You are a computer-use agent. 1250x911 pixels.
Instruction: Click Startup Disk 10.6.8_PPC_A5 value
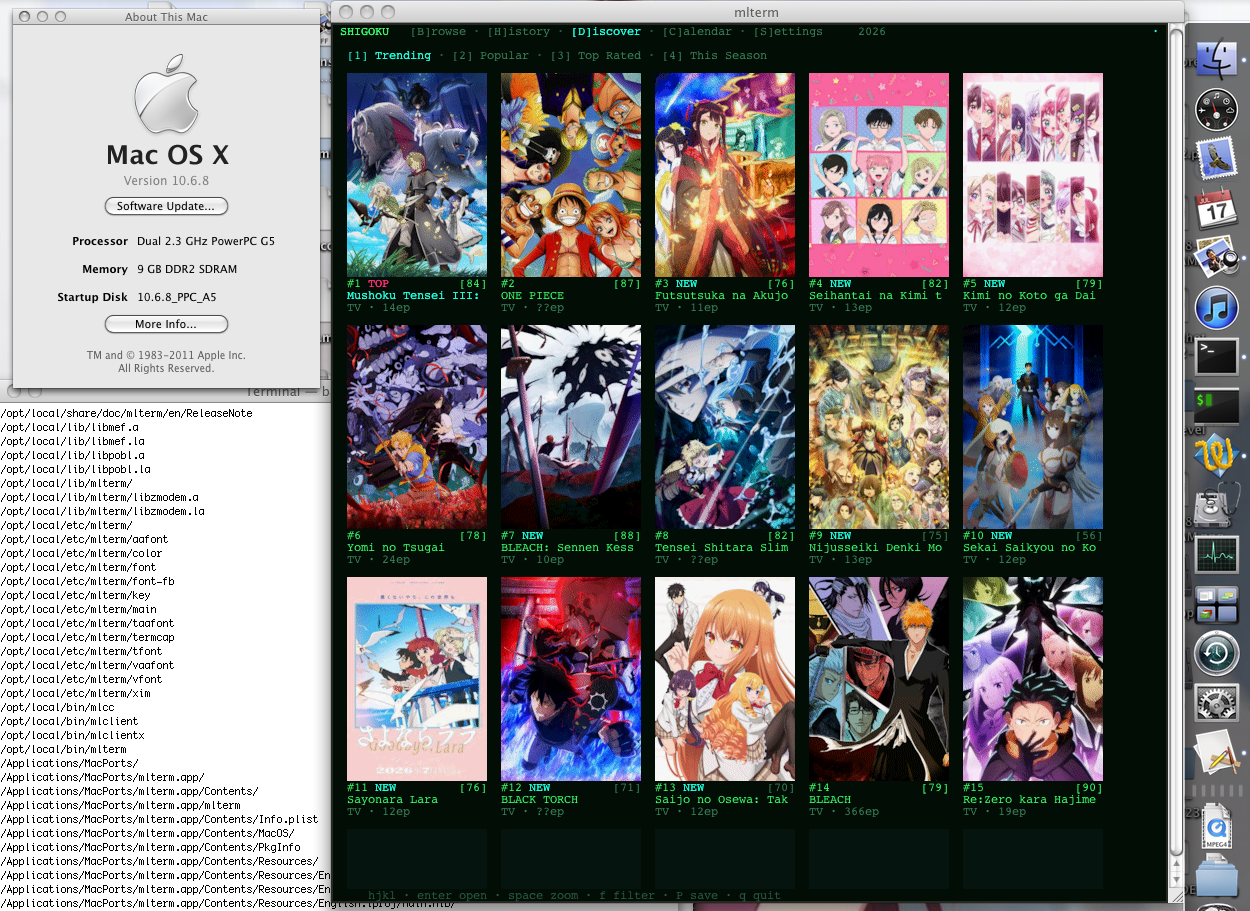click(177, 297)
